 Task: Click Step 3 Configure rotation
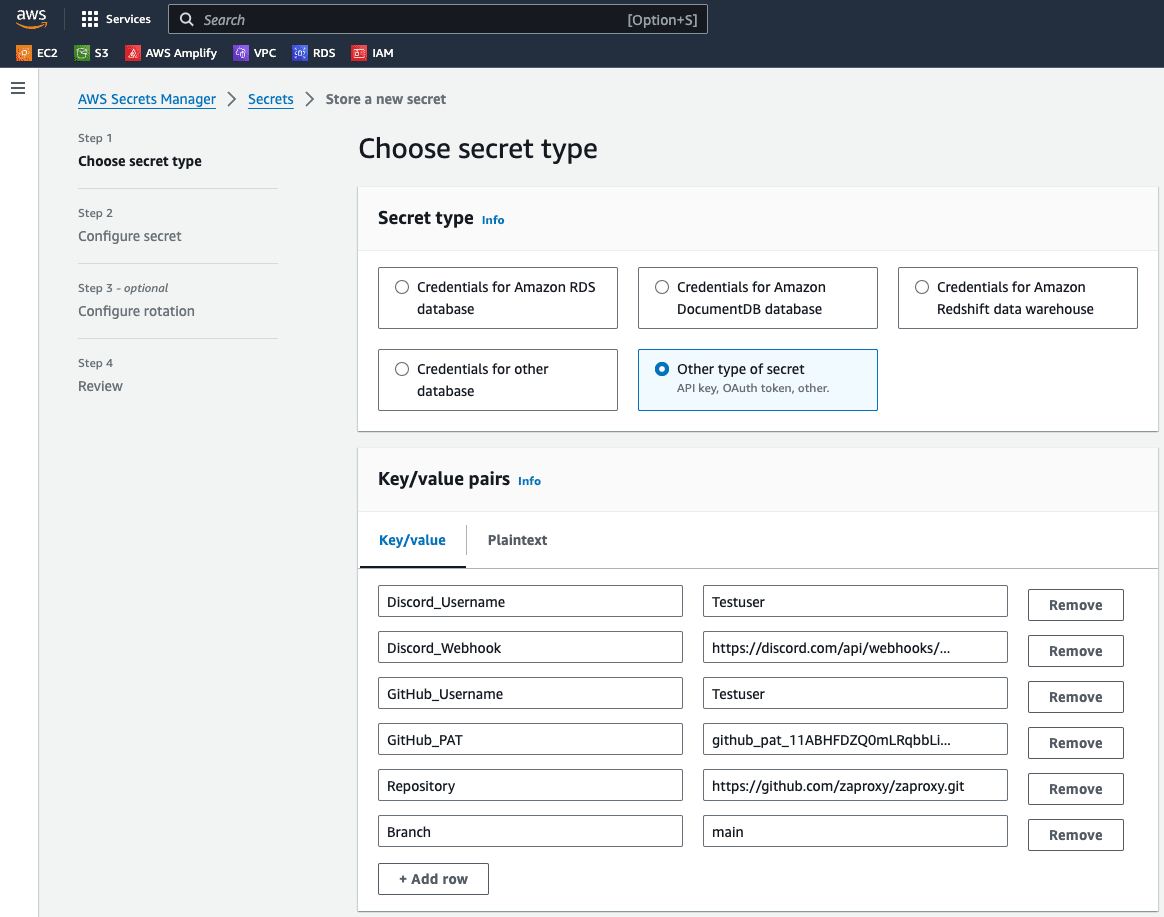pyautogui.click(x=137, y=311)
